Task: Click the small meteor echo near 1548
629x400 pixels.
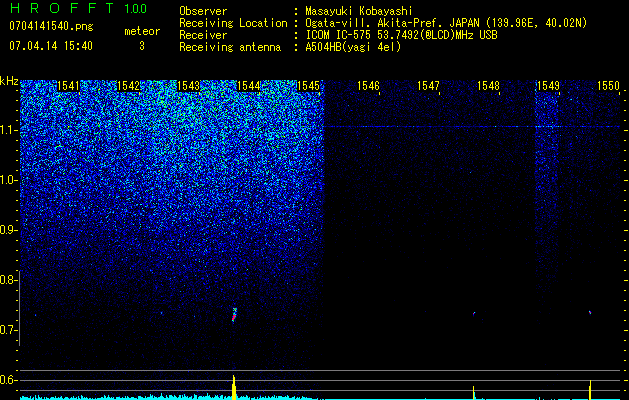Action: 474,313
